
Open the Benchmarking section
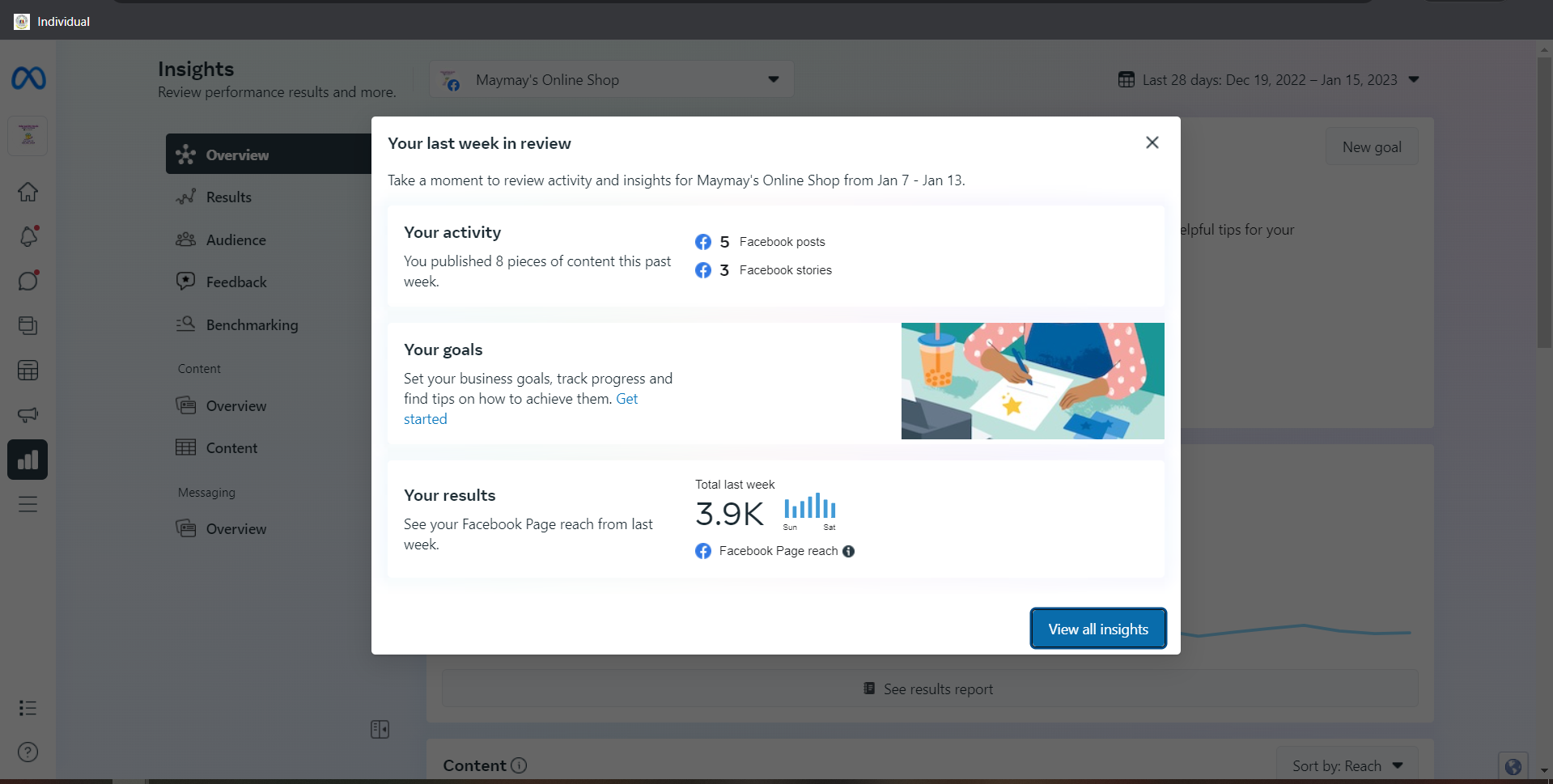click(252, 324)
